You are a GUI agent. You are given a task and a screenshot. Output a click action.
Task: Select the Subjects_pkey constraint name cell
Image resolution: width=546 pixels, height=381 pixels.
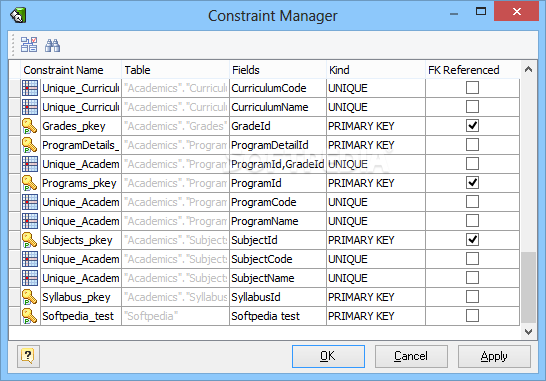click(81, 240)
